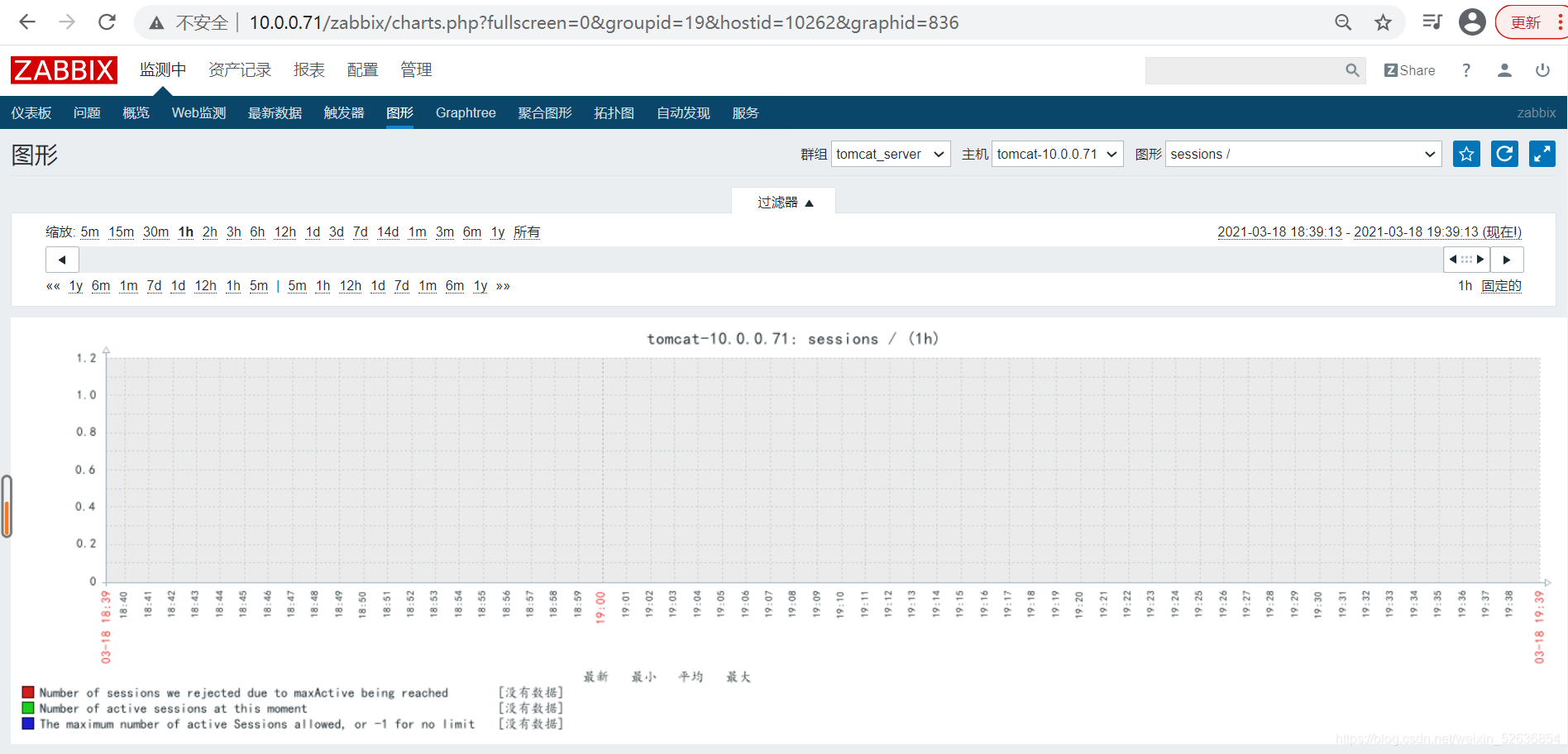The height and width of the screenshot is (754, 1568).
Task: Open the help question mark icon
Action: (1466, 70)
